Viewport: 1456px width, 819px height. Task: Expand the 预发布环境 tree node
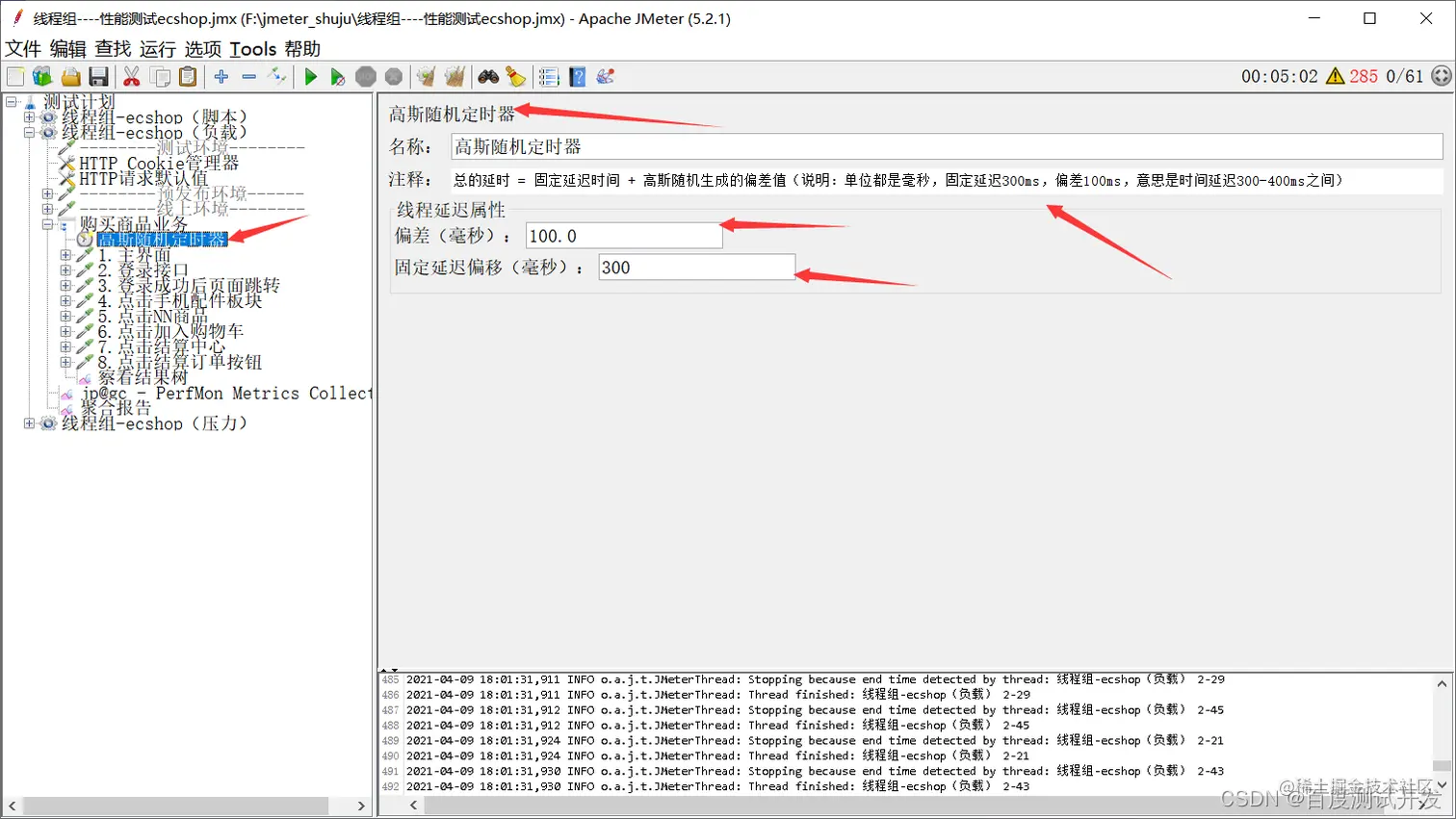pos(47,193)
